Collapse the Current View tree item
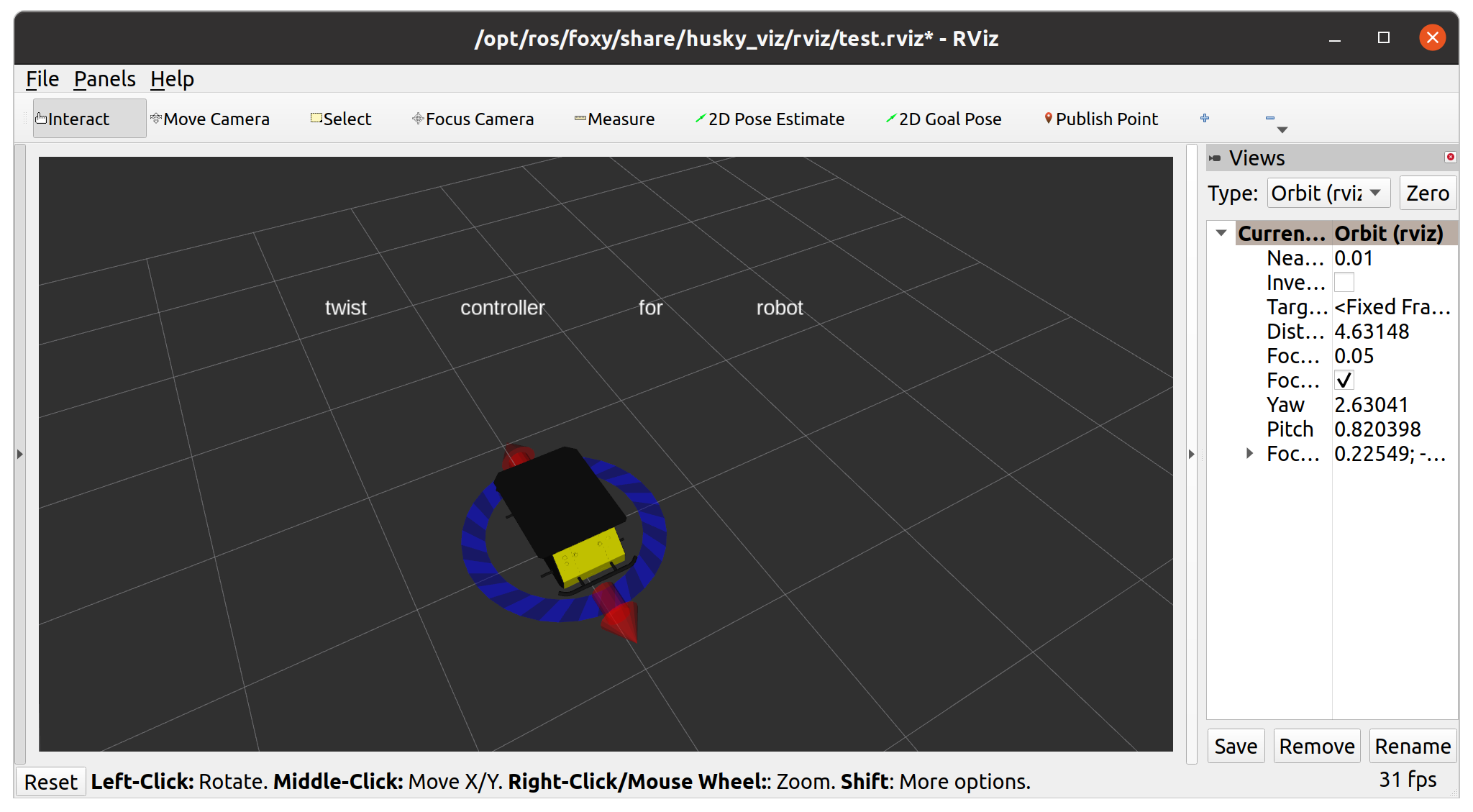Screen dimensions: 1473x812 (x=1221, y=233)
